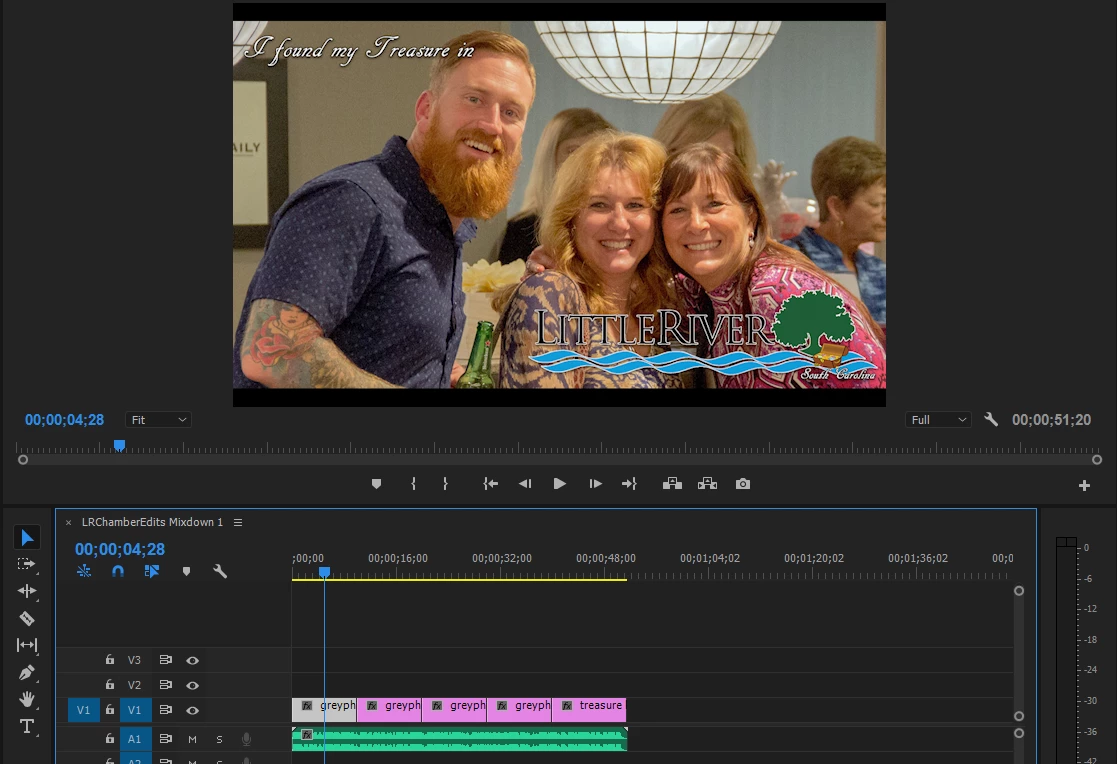The width and height of the screenshot is (1117, 764).
Task: Step forward one frame
Action: (x=596, y=484)
